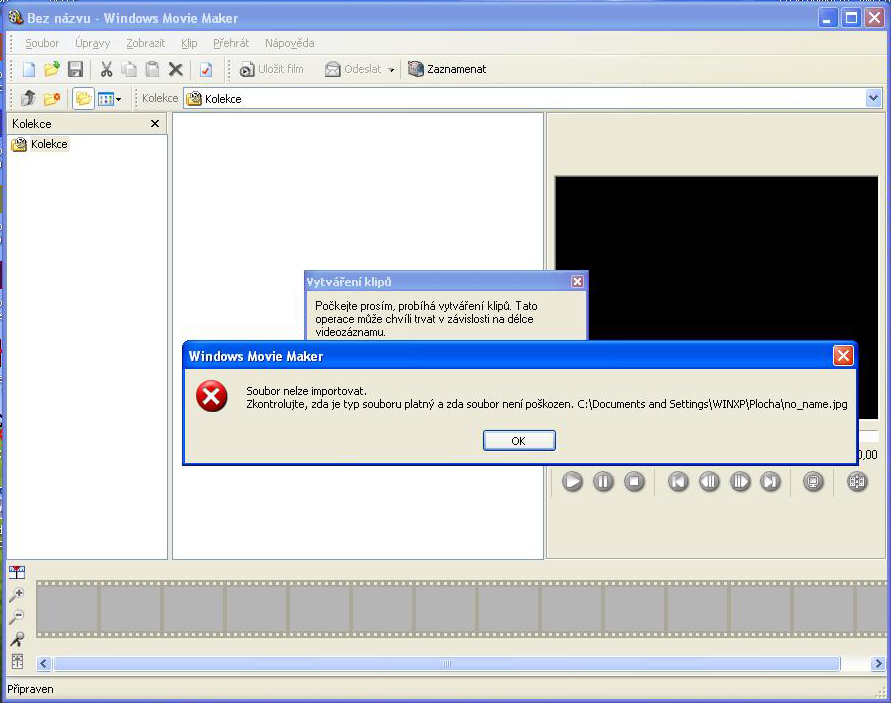Click the Paste clipboard icon
Viewport: 891px width, 703px height.
[x=152, y=69]
